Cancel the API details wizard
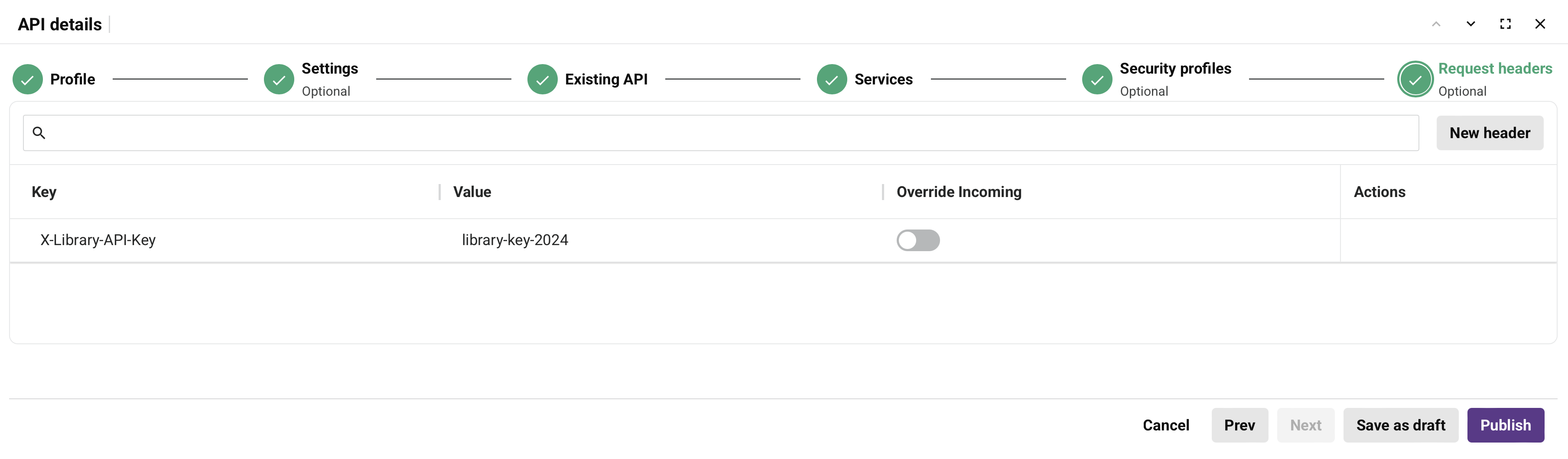The width and height of the screenshot is (1568, 459). (x=1166, y=425)
